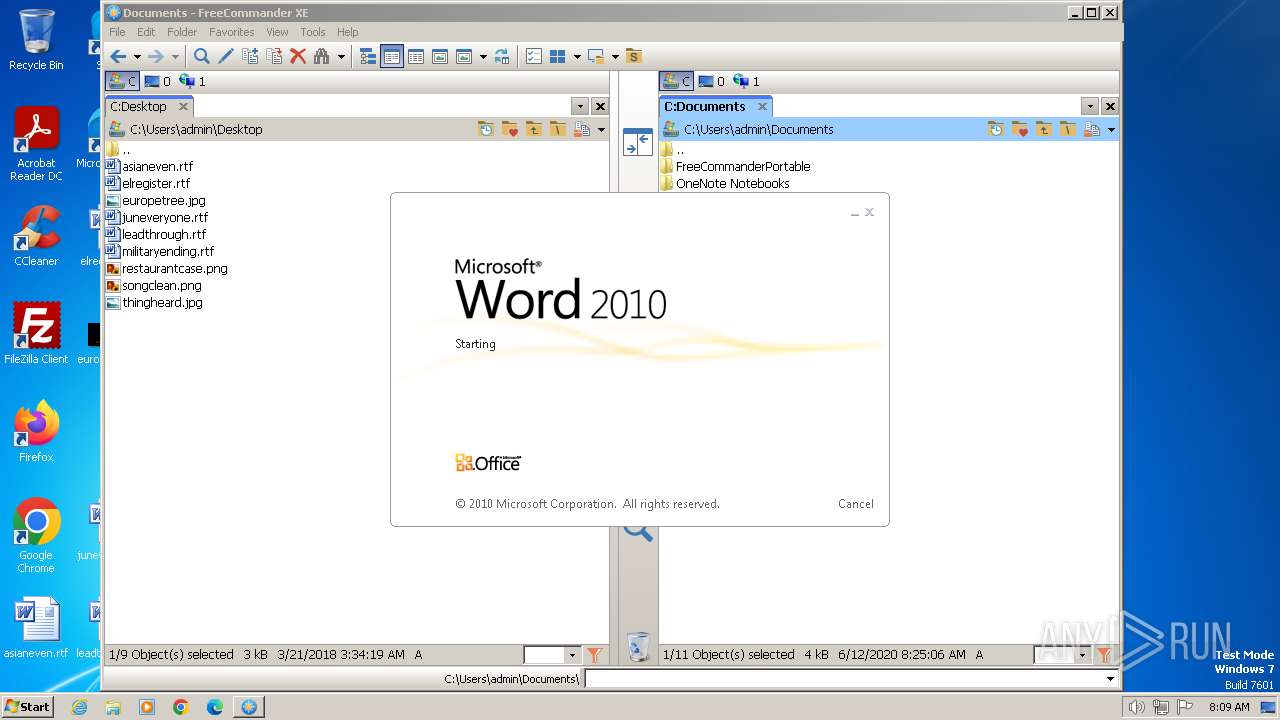1280x720 pixels.
Task: Click the network drive 1 button in right pane
Action: click(x=746, y=81)
